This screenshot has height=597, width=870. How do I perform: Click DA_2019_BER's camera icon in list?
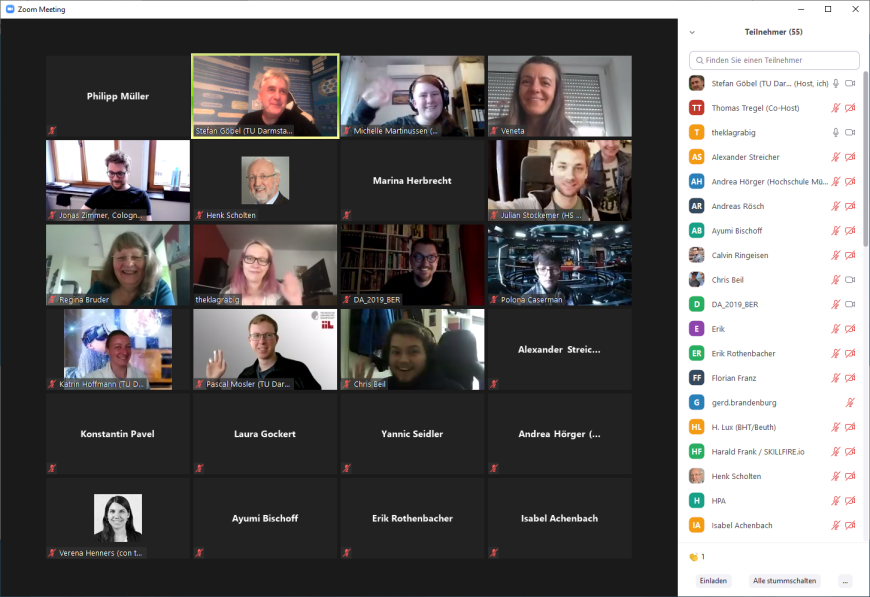(x=850, y=304)
